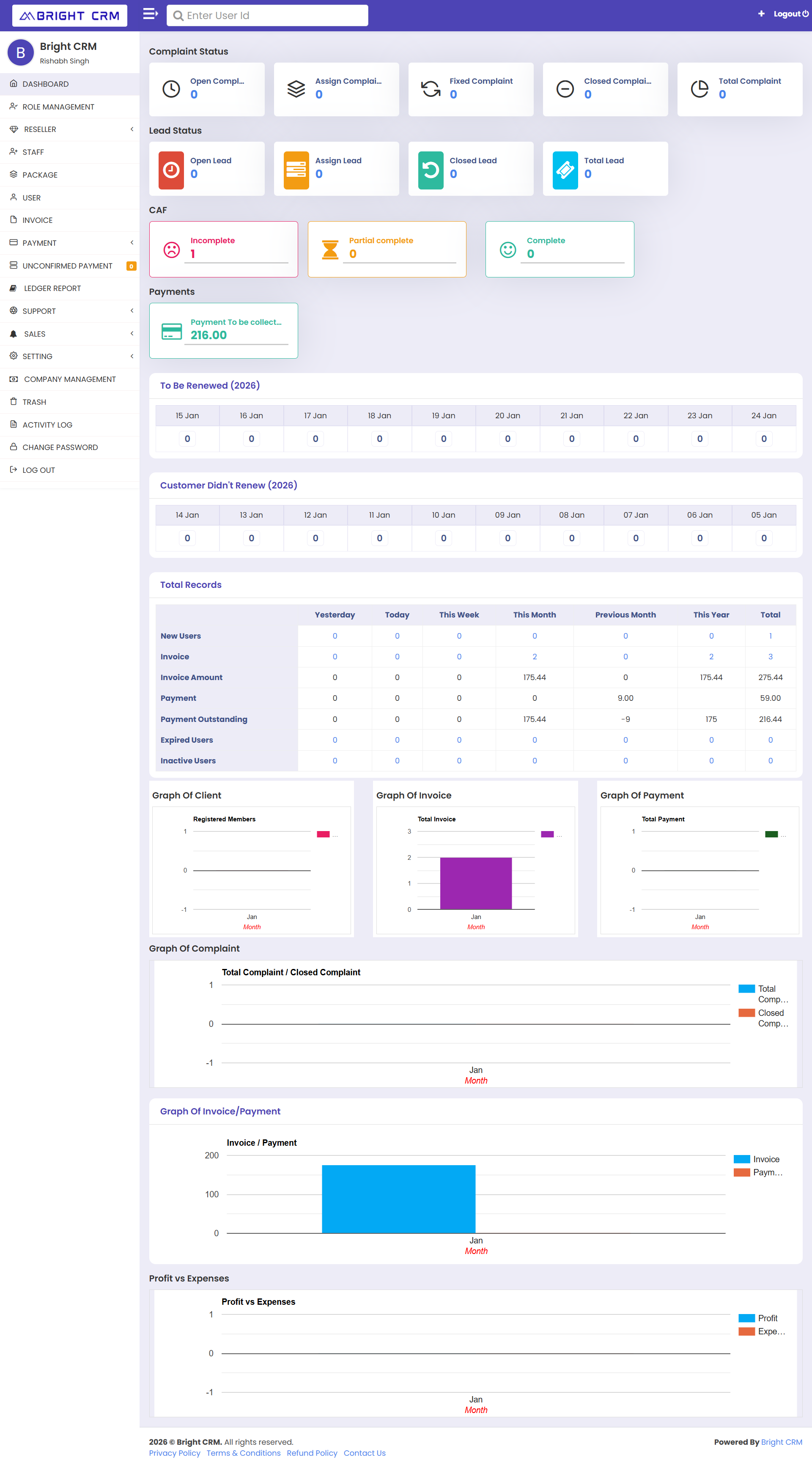
Task: Click the Incomplete sad face icon
Action: coord(172,250)
